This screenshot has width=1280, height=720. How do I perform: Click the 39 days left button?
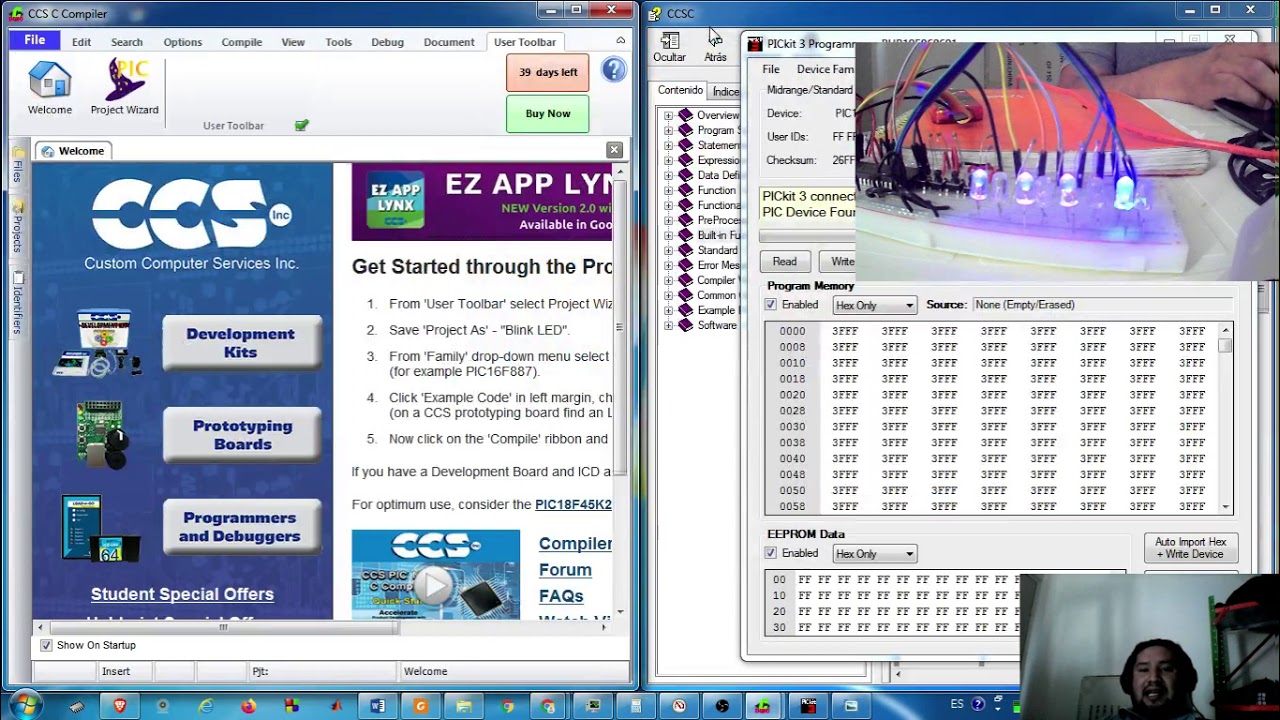tap(547, 72)
